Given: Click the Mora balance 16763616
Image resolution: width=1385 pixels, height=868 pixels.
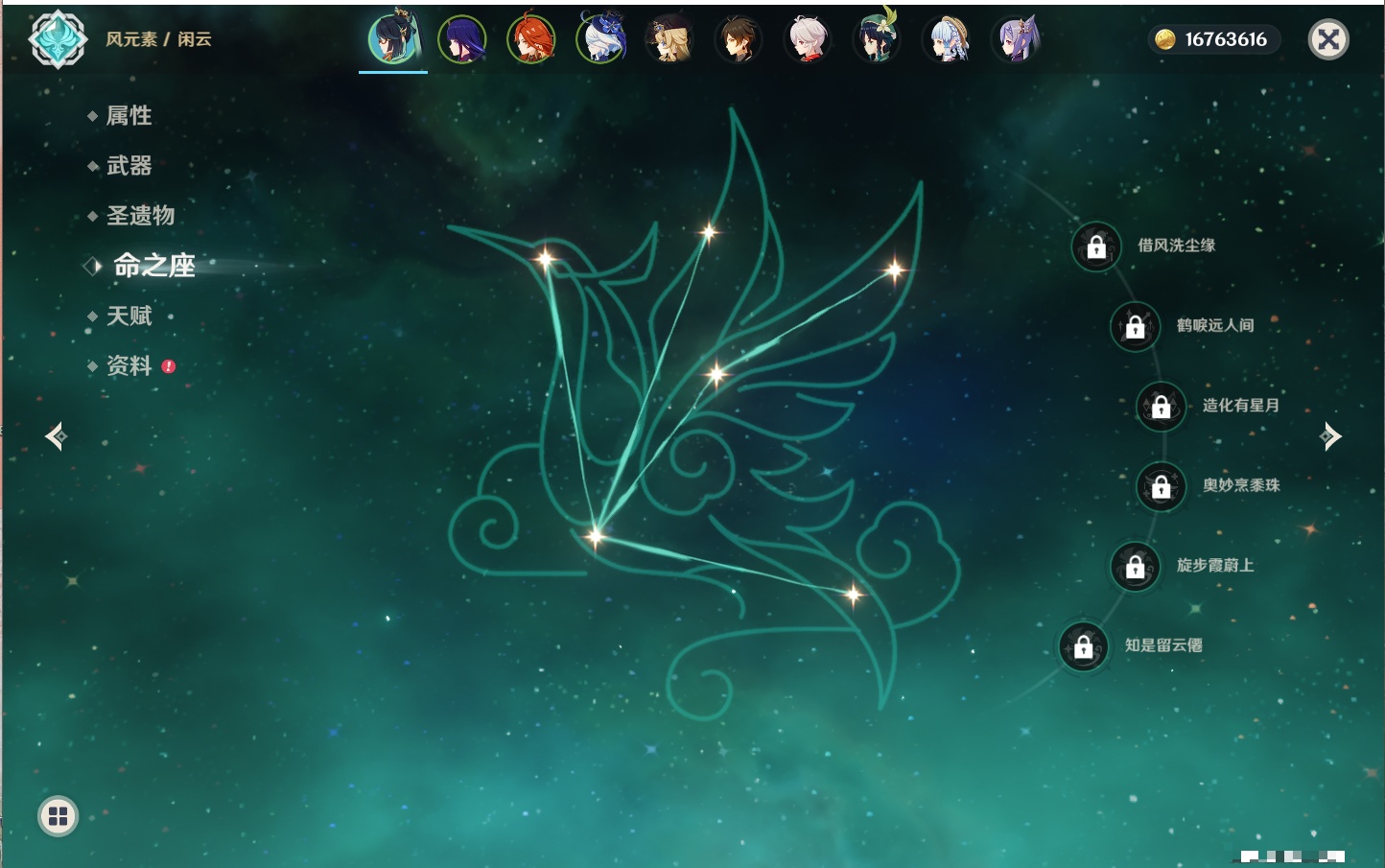Looking at the screenshot, I should tap(1226, 39).
